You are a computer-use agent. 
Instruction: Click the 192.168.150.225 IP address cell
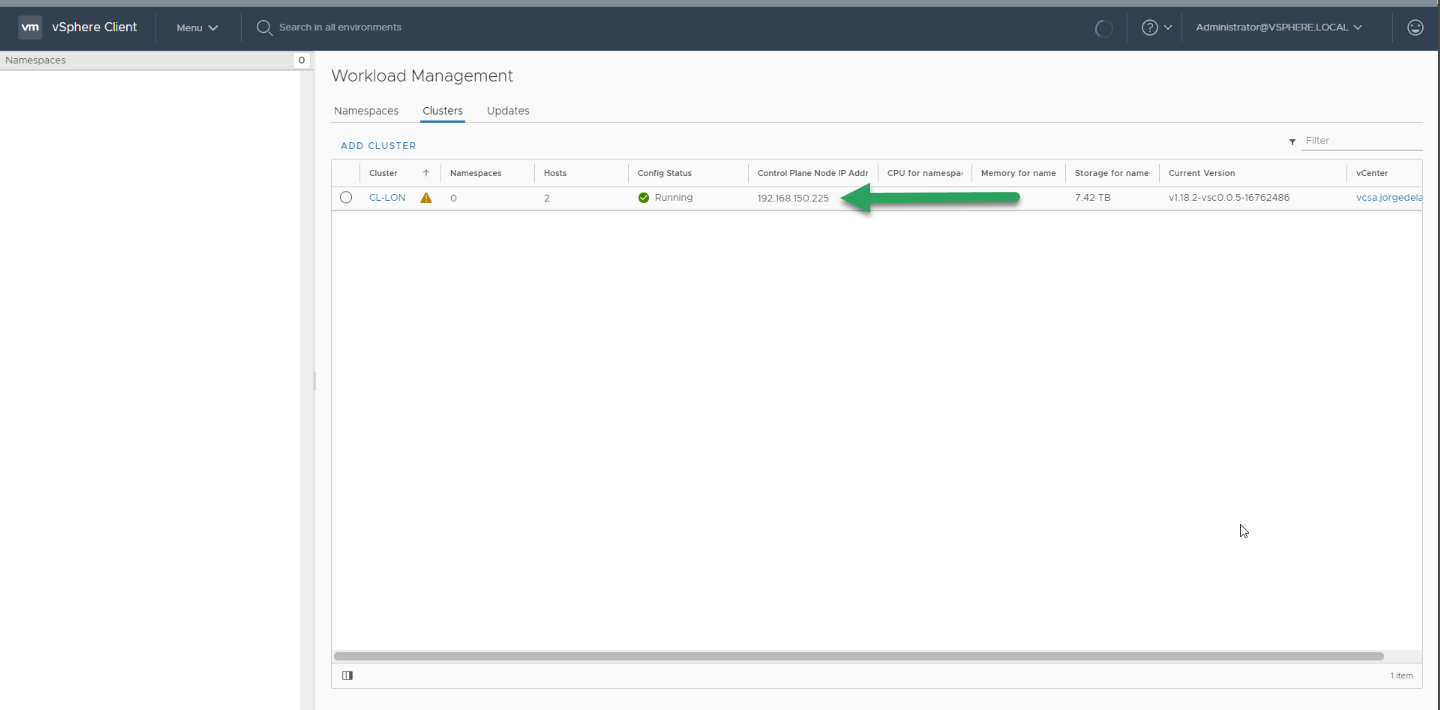[x=793, y=198]
